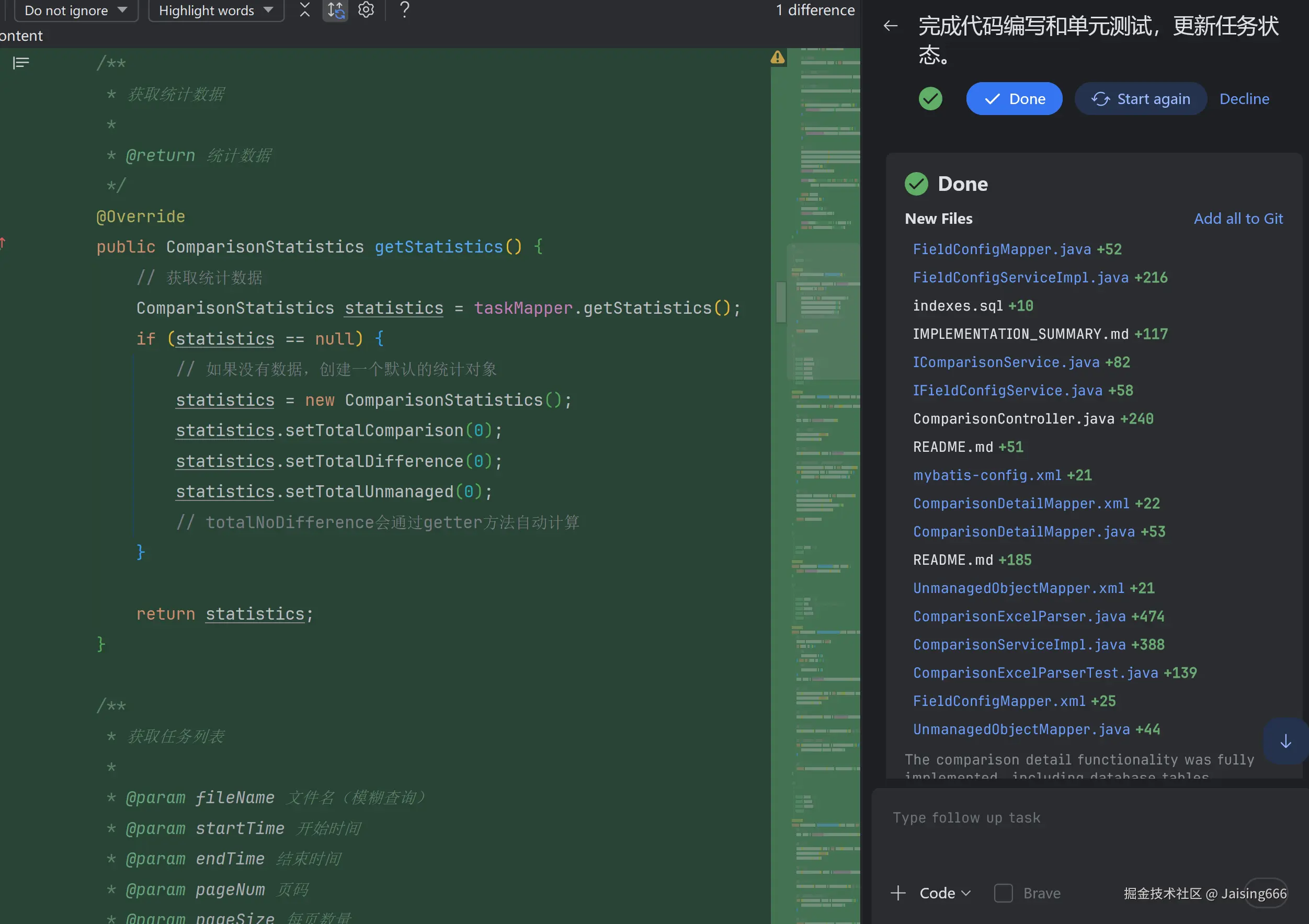Open the 'Highlight words' dropdown
The image size is (1309, 924).
coord(215,10)
